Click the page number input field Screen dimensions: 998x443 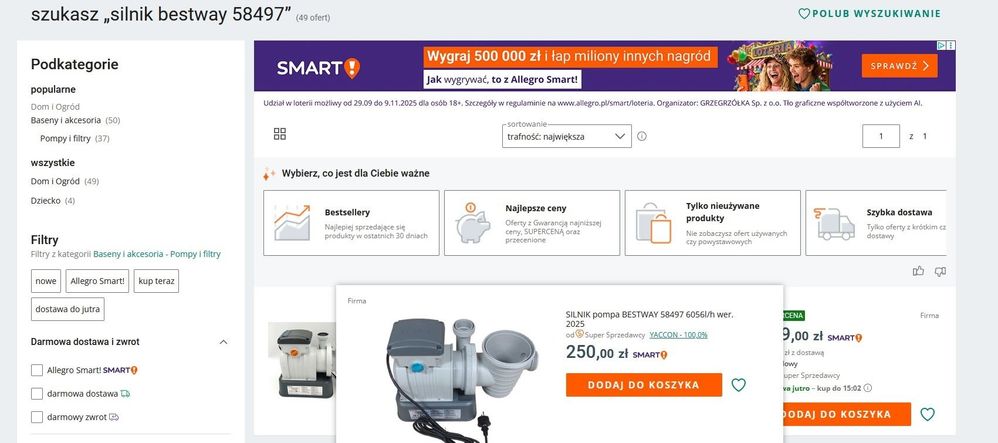881,136
